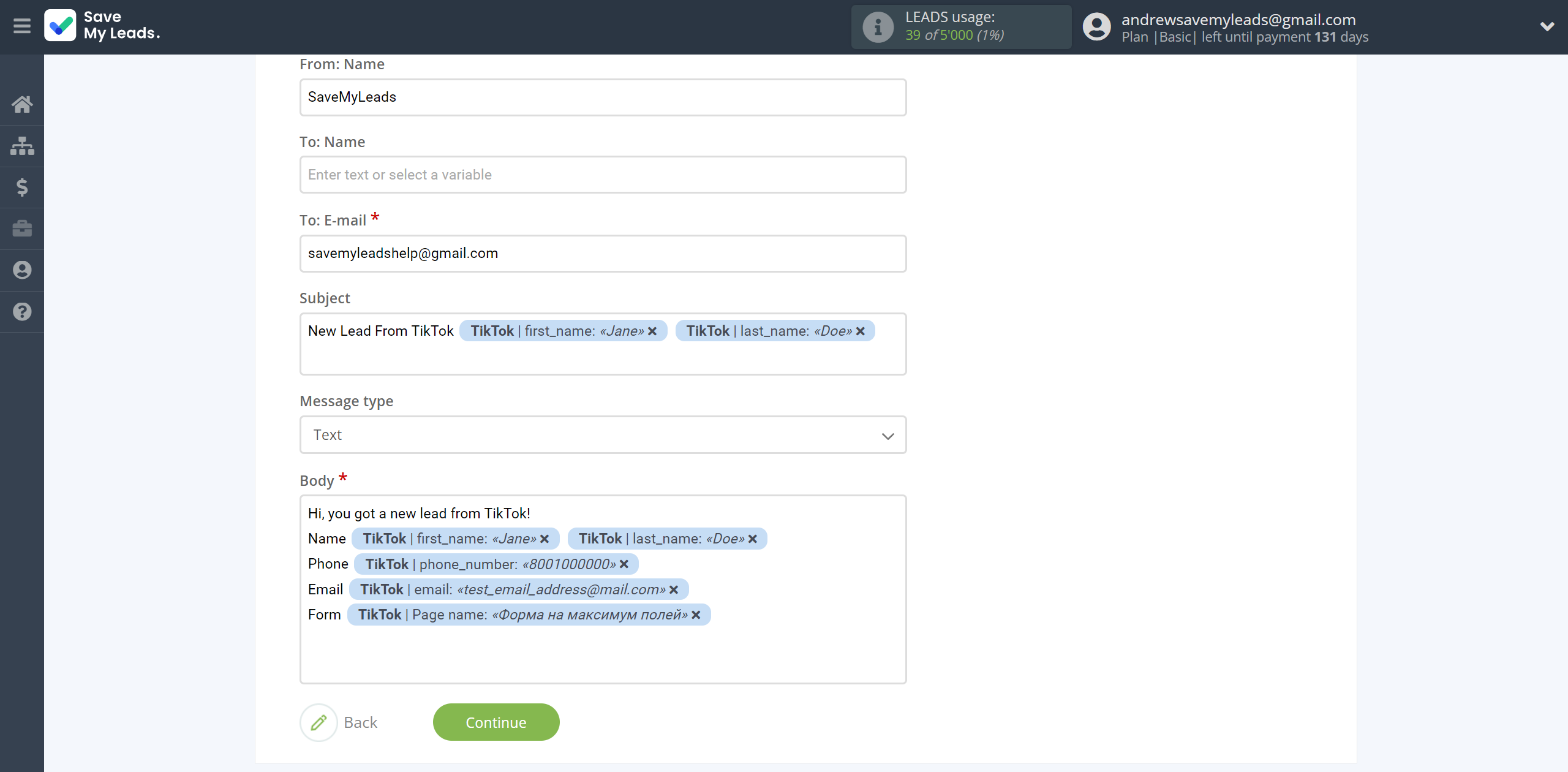This screenshot has width=1568, height=772.
Task: Click the 'Hi, you got a new lead' text
Action: tap(419, 514)
